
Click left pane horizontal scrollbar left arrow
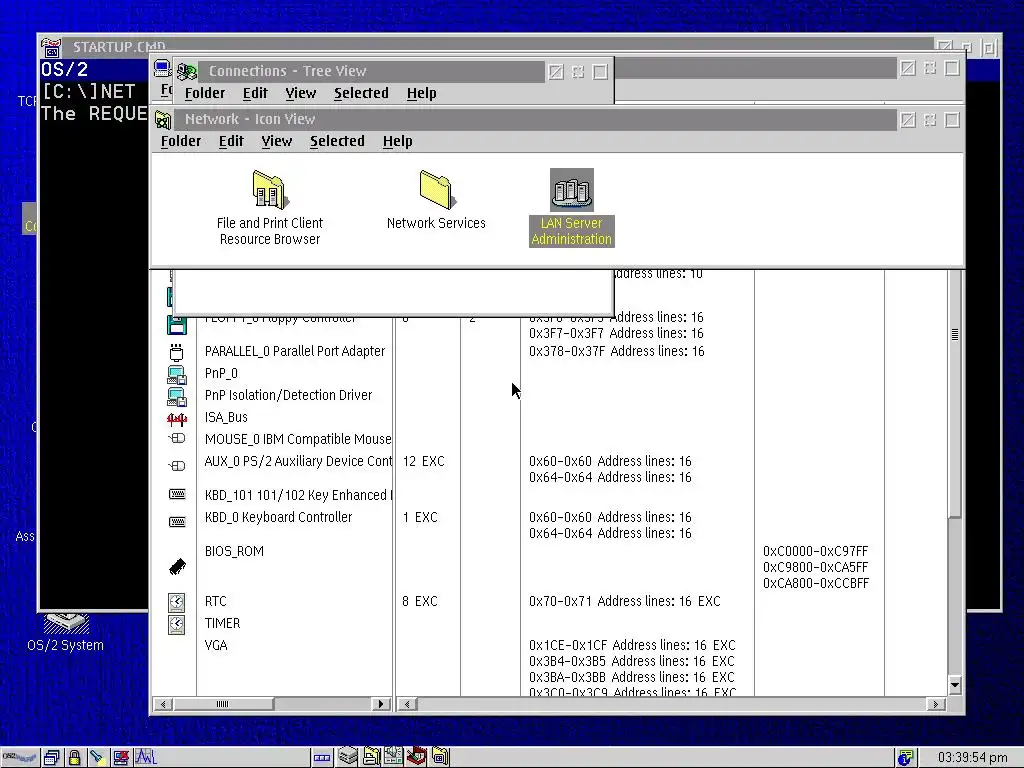point(163,704)
